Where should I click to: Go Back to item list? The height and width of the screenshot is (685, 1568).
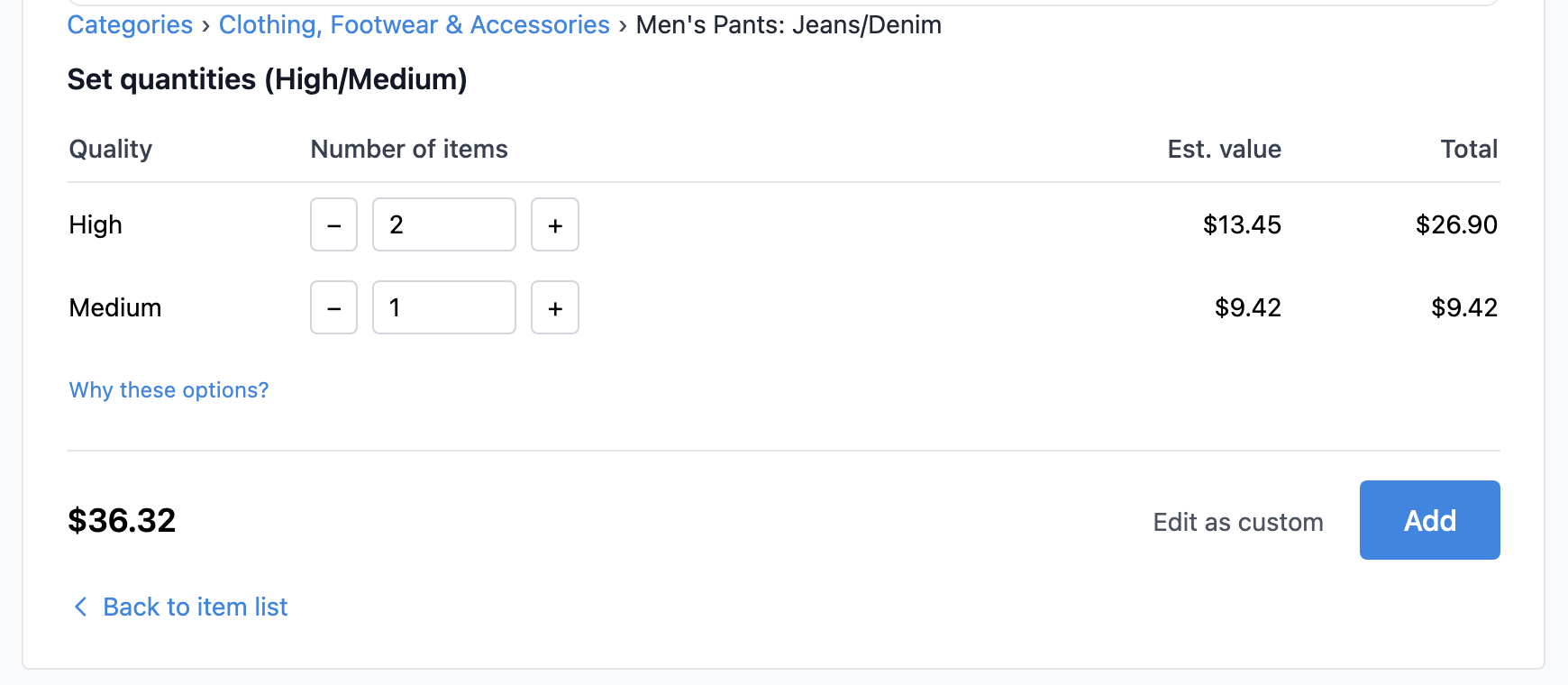pyautogui.click(x=195, y=607)
